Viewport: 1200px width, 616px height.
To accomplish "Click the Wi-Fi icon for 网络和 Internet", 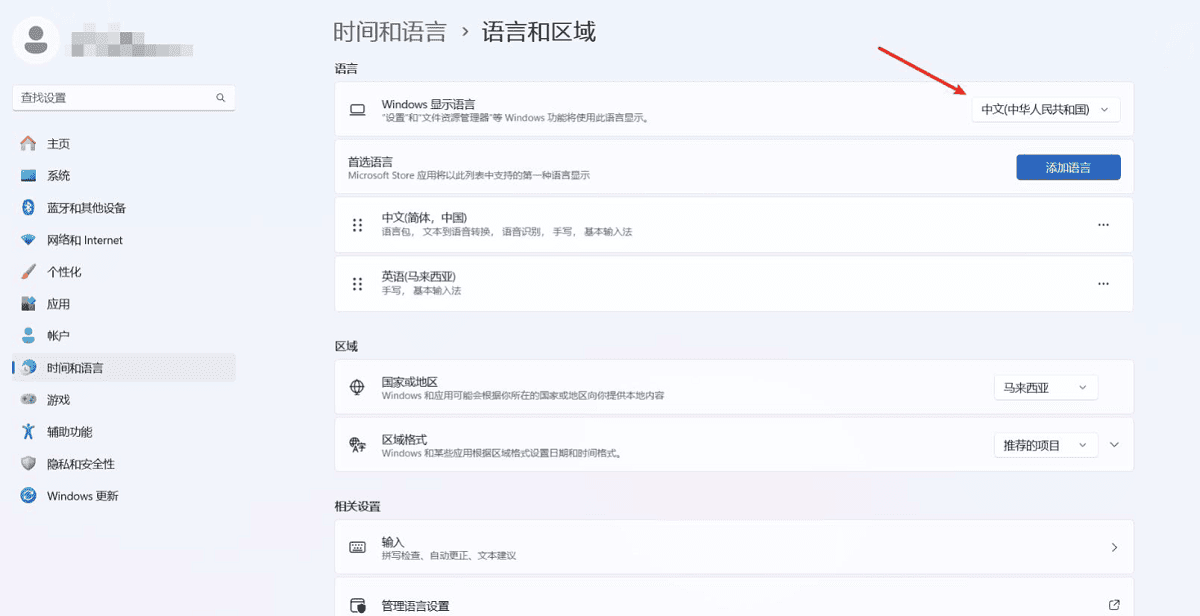I will coord(28,240).
